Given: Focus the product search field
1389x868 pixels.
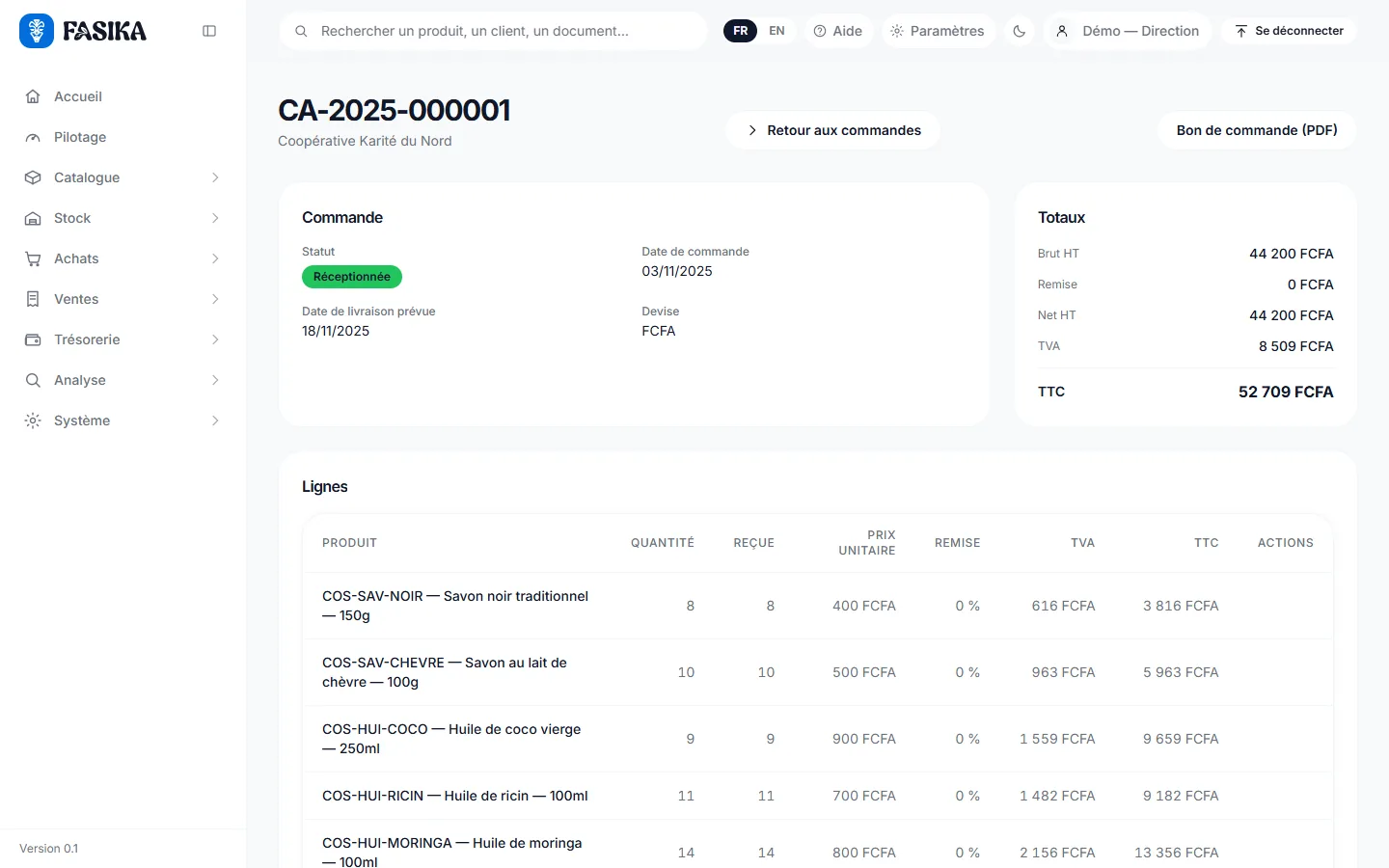Looking at the screenshot, I should click(494, 31).
